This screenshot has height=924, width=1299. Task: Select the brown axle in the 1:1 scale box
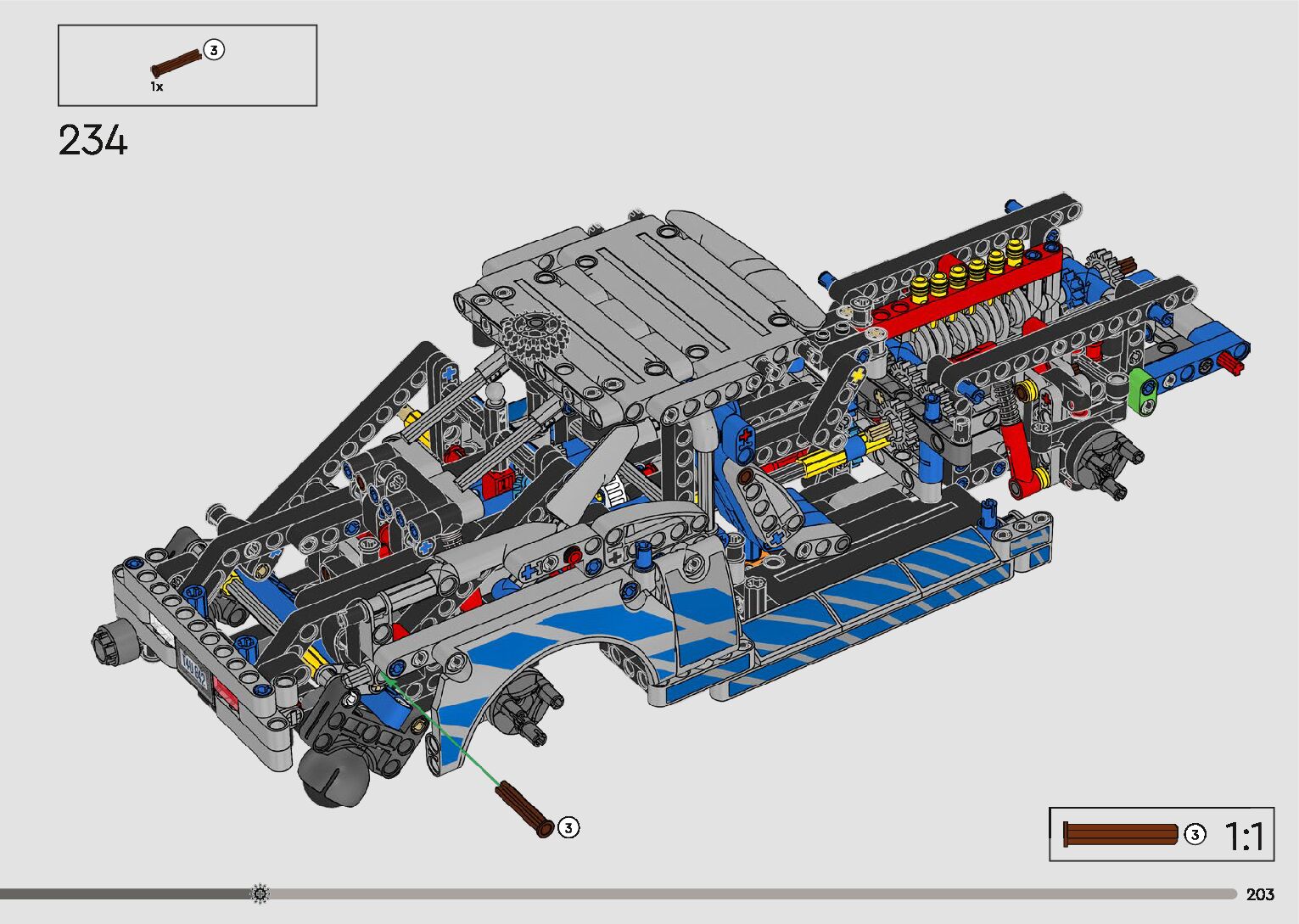tap(1120, 835)
